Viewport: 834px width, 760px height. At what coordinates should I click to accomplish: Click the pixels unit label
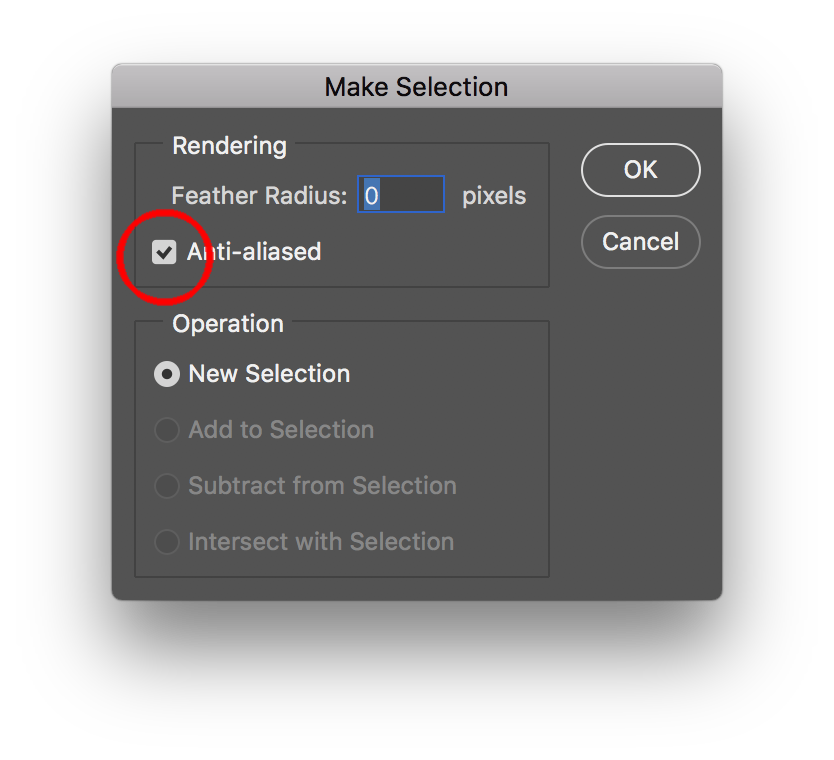click(x=494, y=196)
